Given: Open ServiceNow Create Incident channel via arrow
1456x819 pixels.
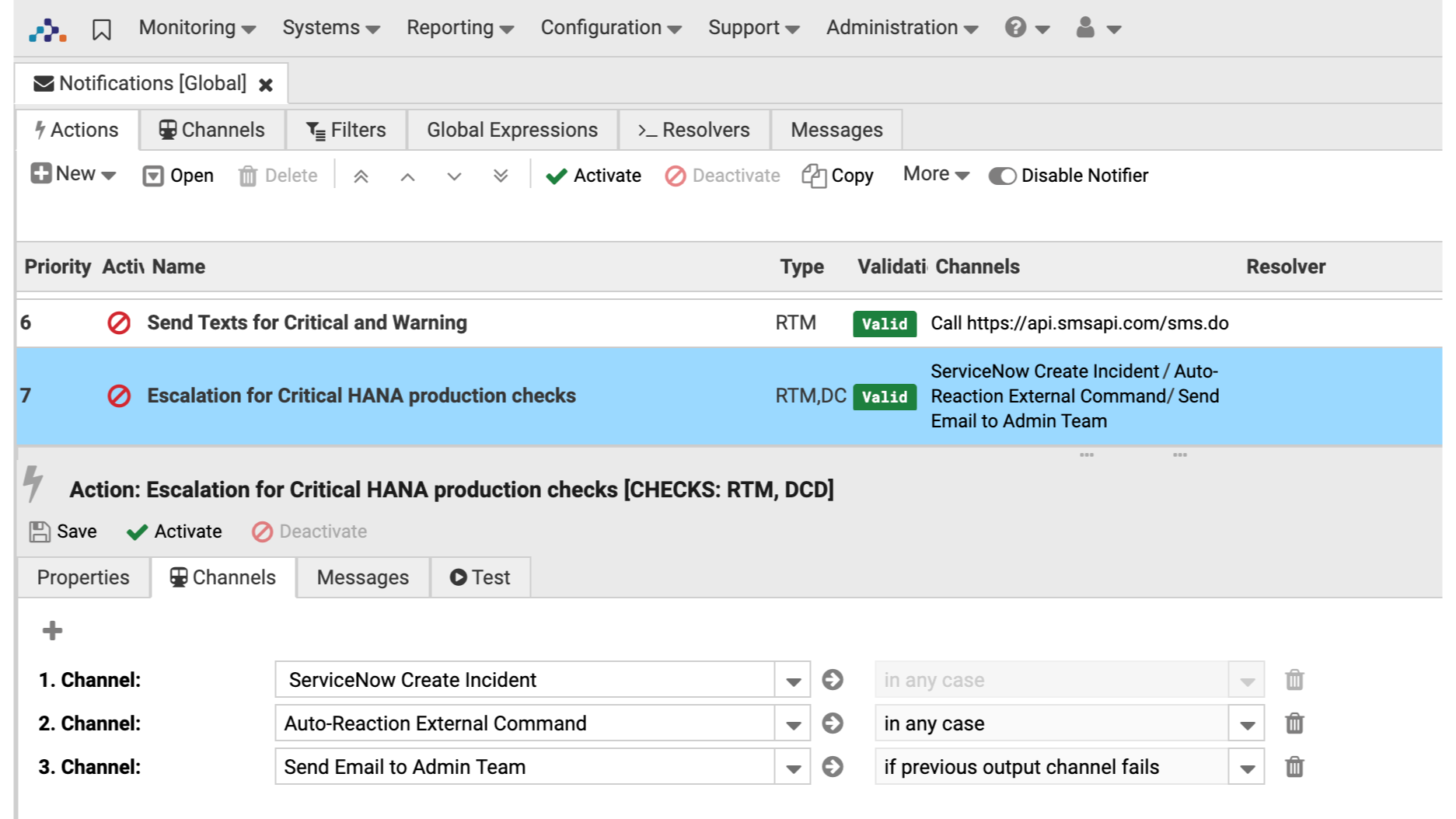Looking at the screenshot, I should [833, 680].
